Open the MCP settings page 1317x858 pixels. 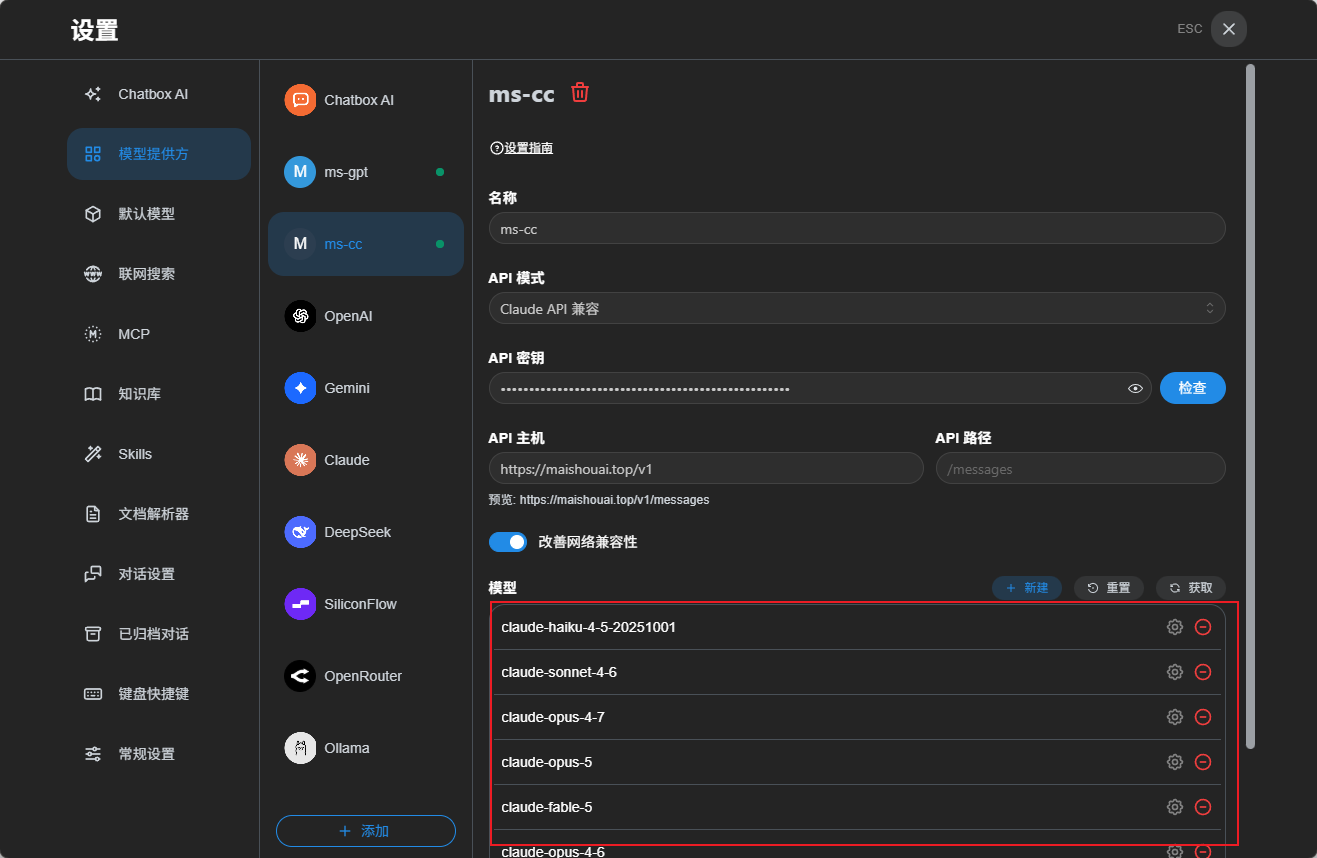(x=158, y=334)
